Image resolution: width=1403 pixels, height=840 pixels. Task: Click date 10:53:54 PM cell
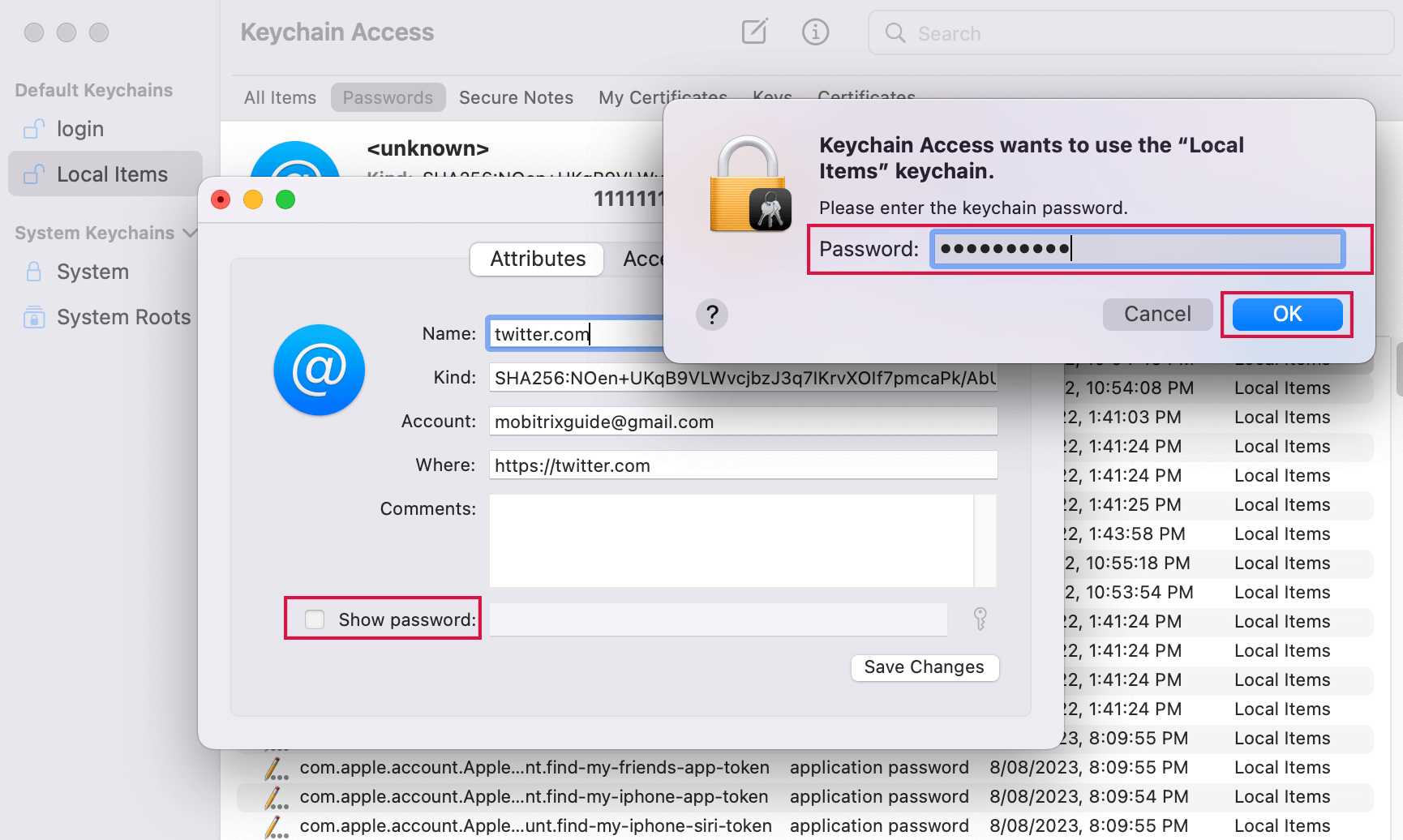click(x=1129, y=592)
